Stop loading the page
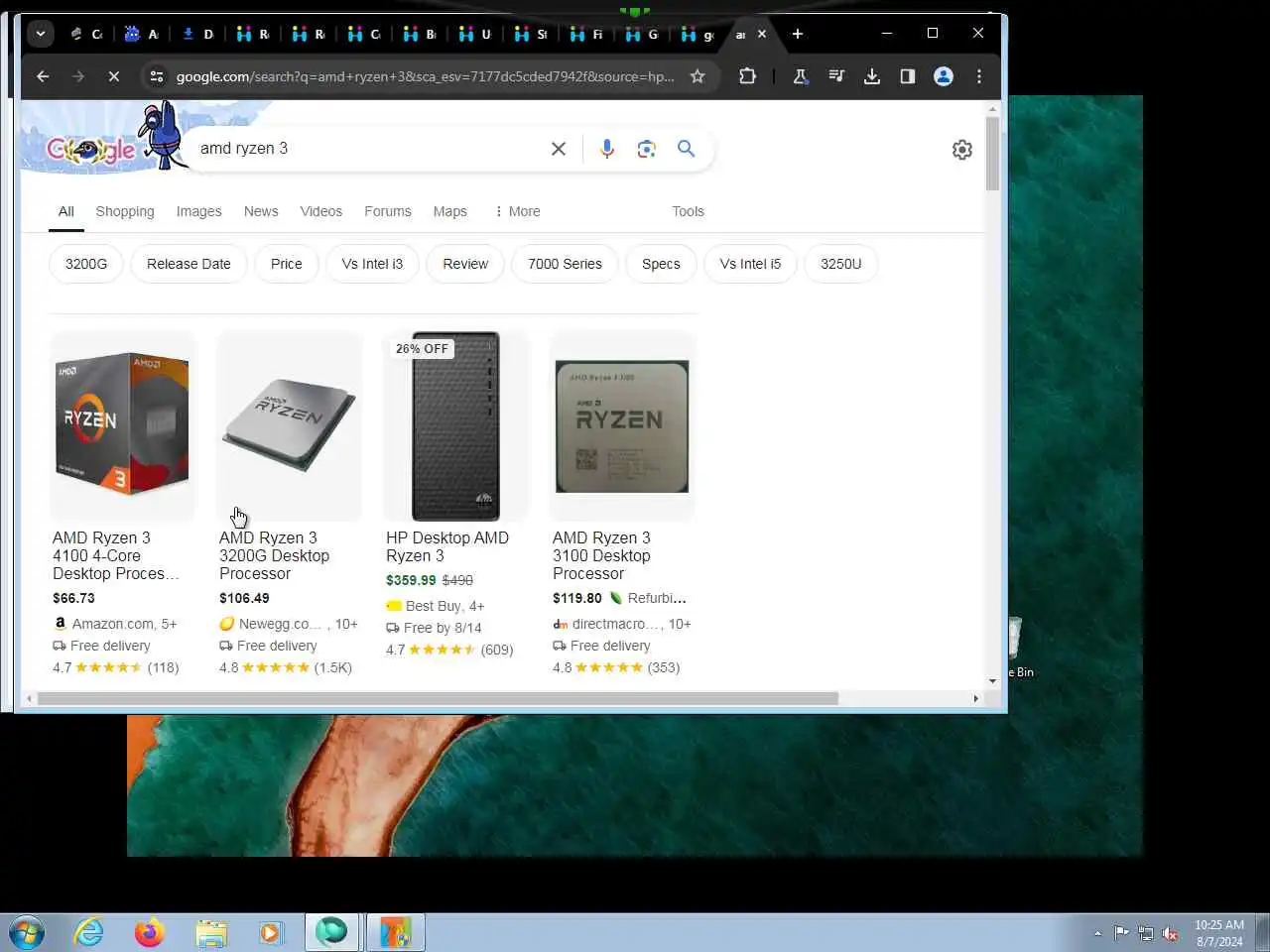The image size is (1270, 952). (114, 76)
